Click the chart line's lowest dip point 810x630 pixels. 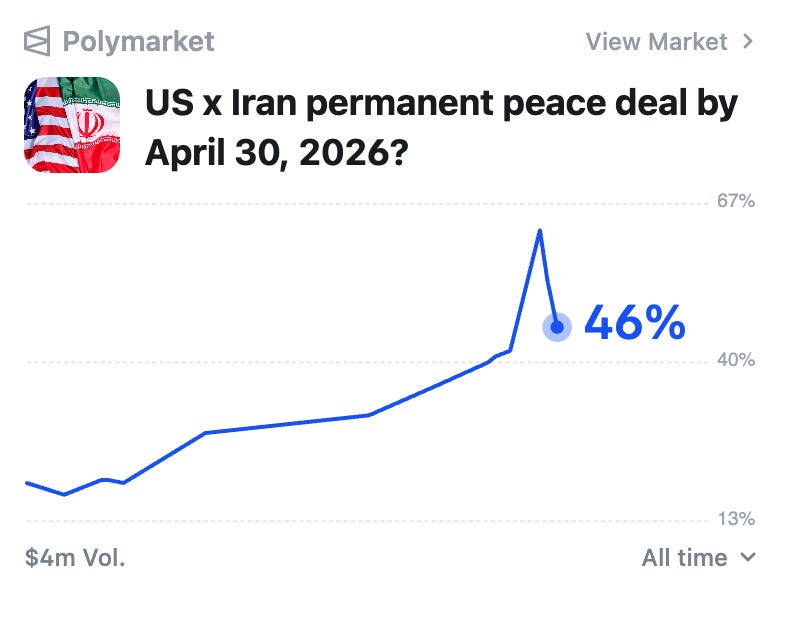pos(64,494)
